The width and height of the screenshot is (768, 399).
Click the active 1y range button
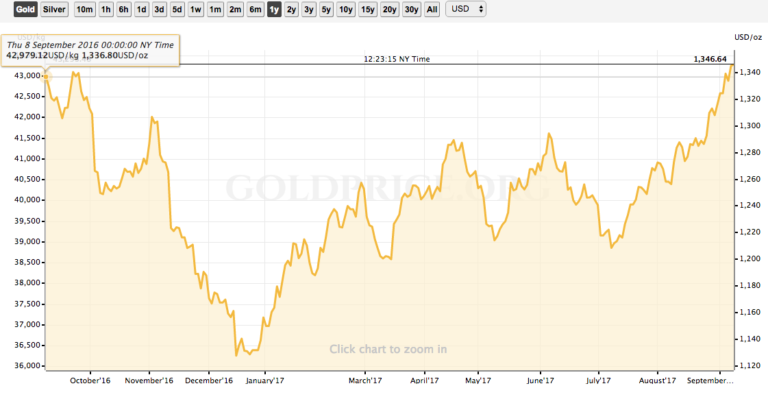[x=274, y=9]
